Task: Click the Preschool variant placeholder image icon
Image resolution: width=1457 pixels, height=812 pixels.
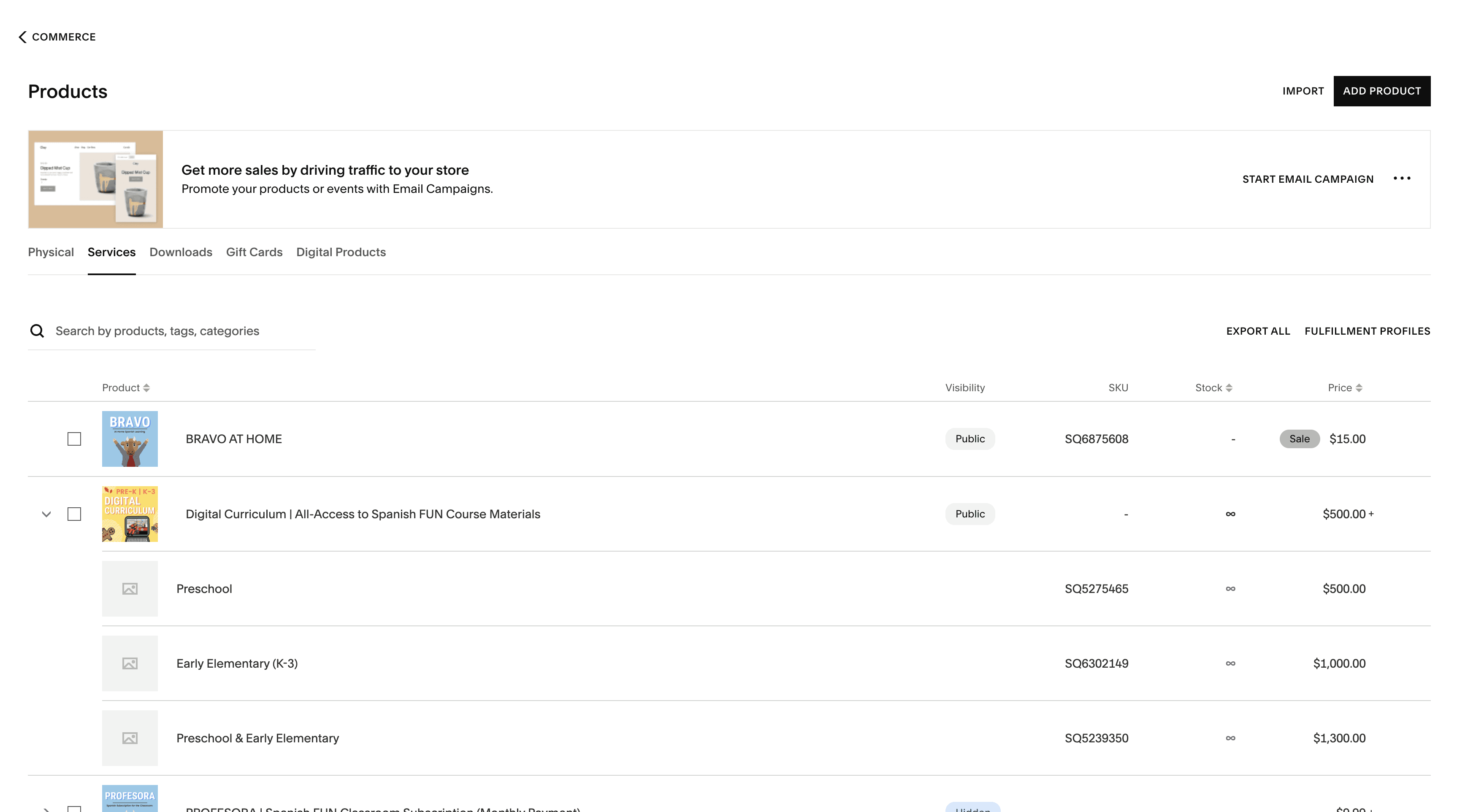Action: (130, 589)
